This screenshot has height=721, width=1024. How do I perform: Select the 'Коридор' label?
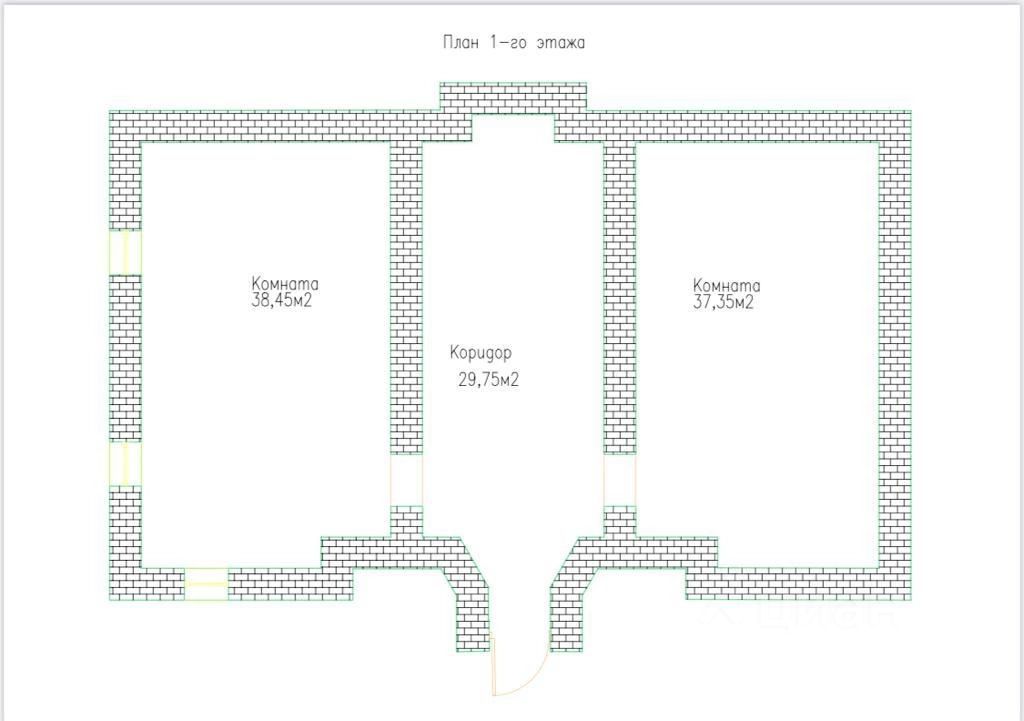pos(481,353)
